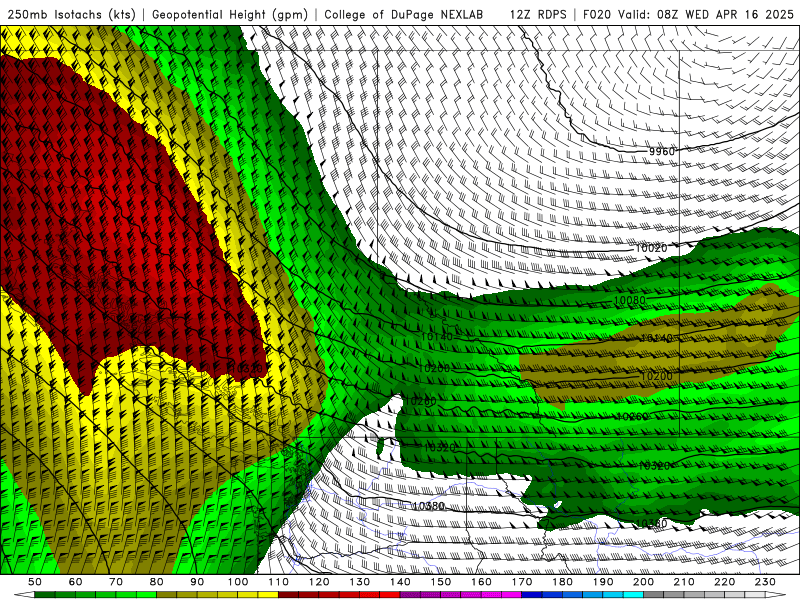Click the "Geopotential Height (gpm)" header label

point(230,15)
